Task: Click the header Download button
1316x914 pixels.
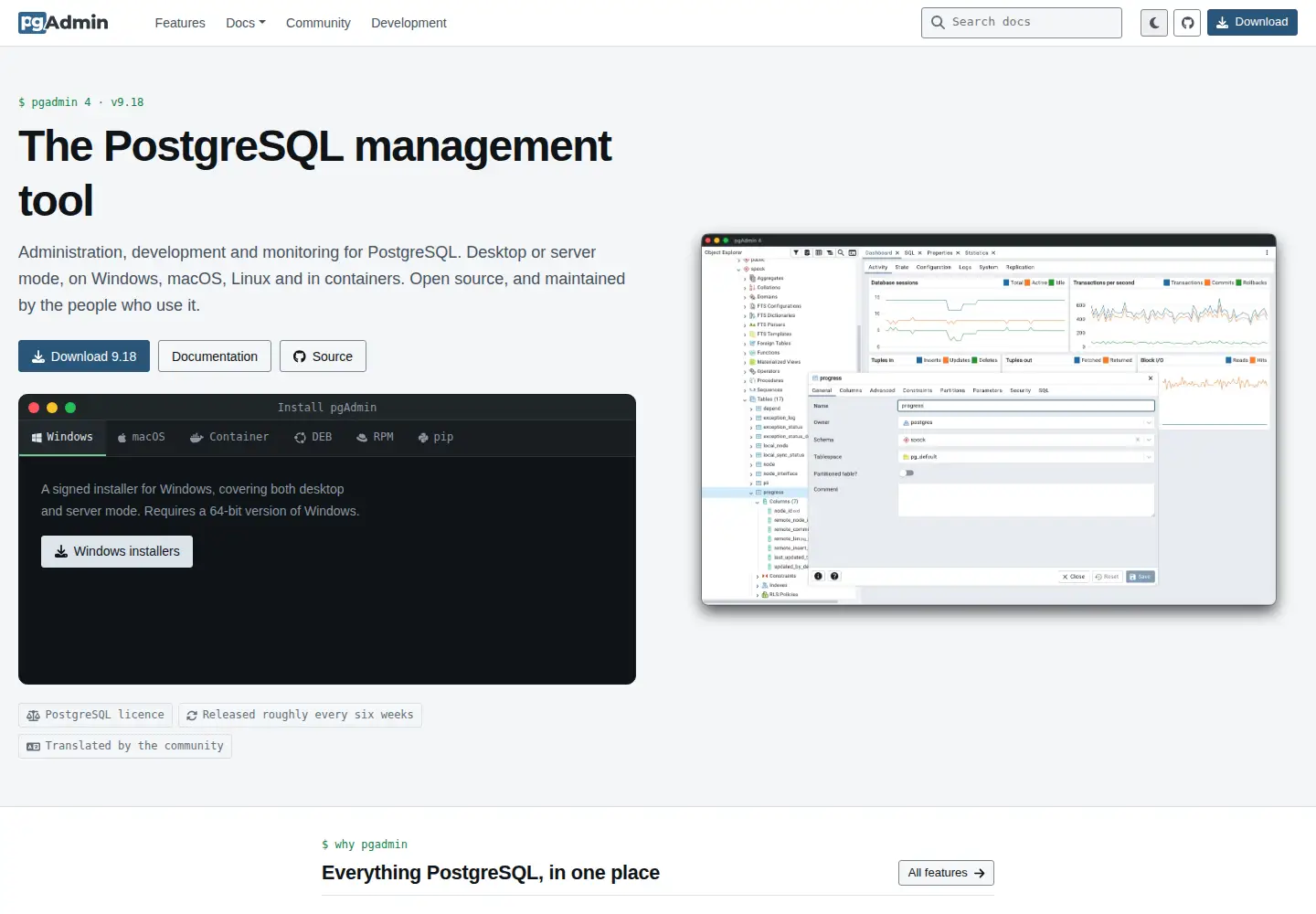Action: coord(1252,22)
